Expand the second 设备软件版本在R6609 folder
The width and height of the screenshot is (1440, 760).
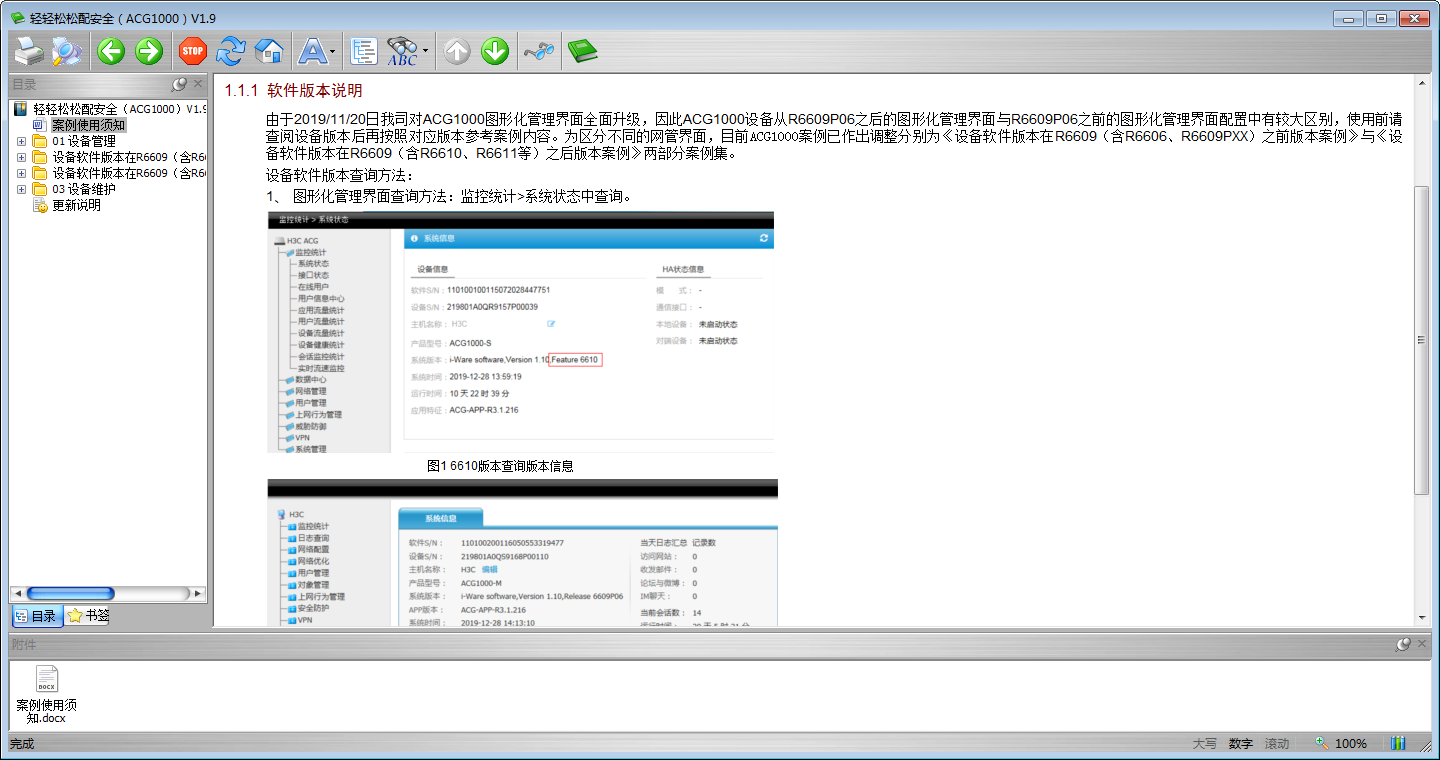point(21,173)
